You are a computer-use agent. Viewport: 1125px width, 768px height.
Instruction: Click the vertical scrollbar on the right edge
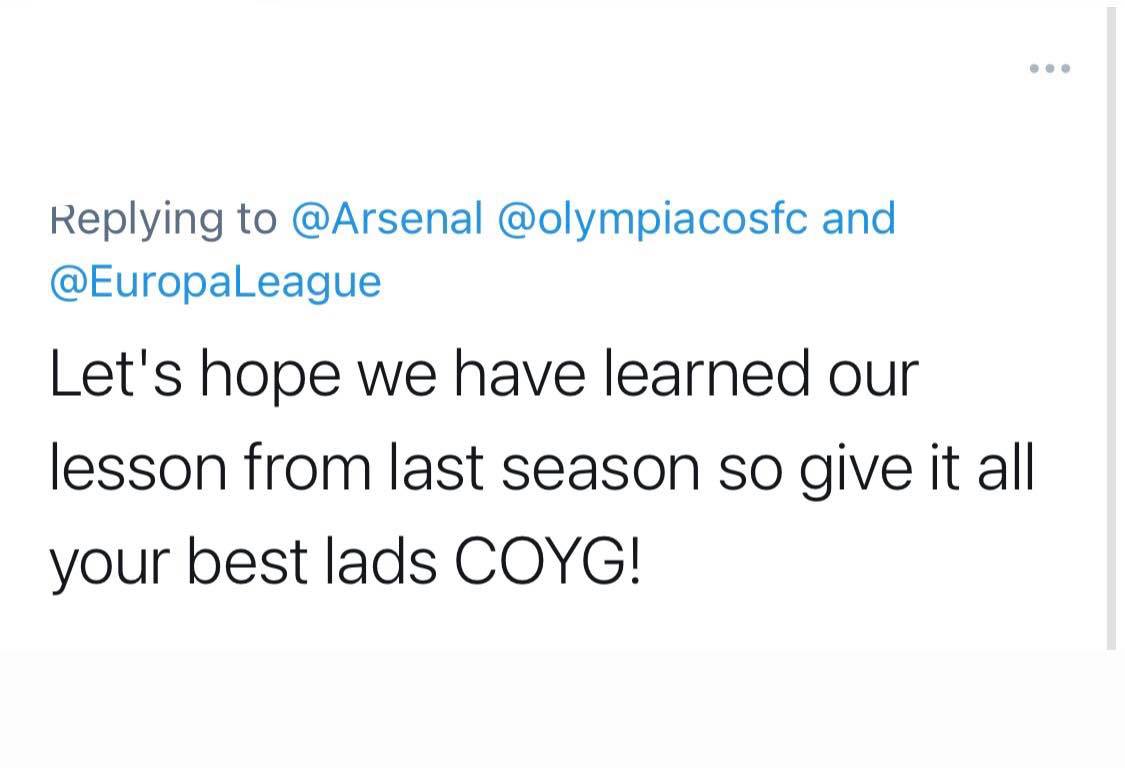coord(1111,330)
